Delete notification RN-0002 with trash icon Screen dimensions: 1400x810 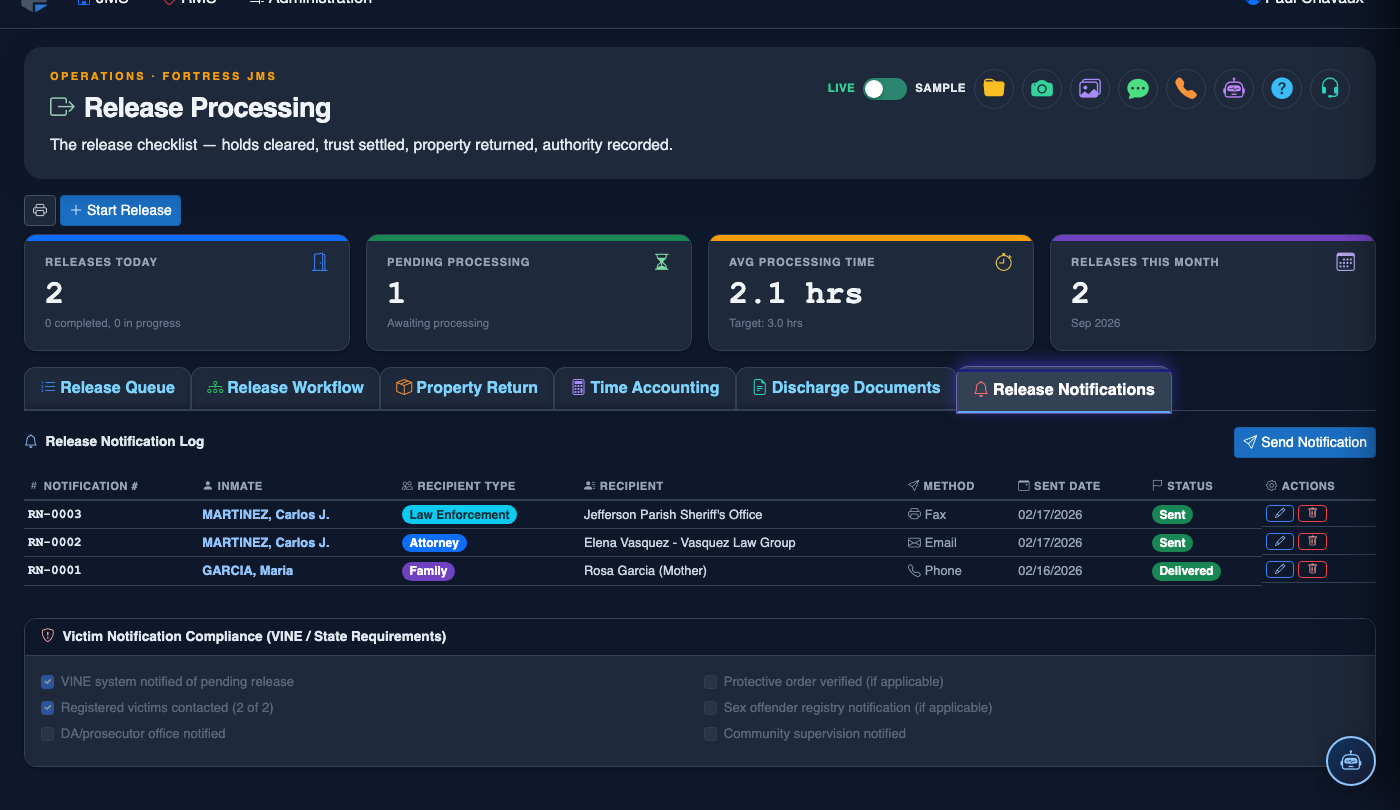coord(1313,542)
